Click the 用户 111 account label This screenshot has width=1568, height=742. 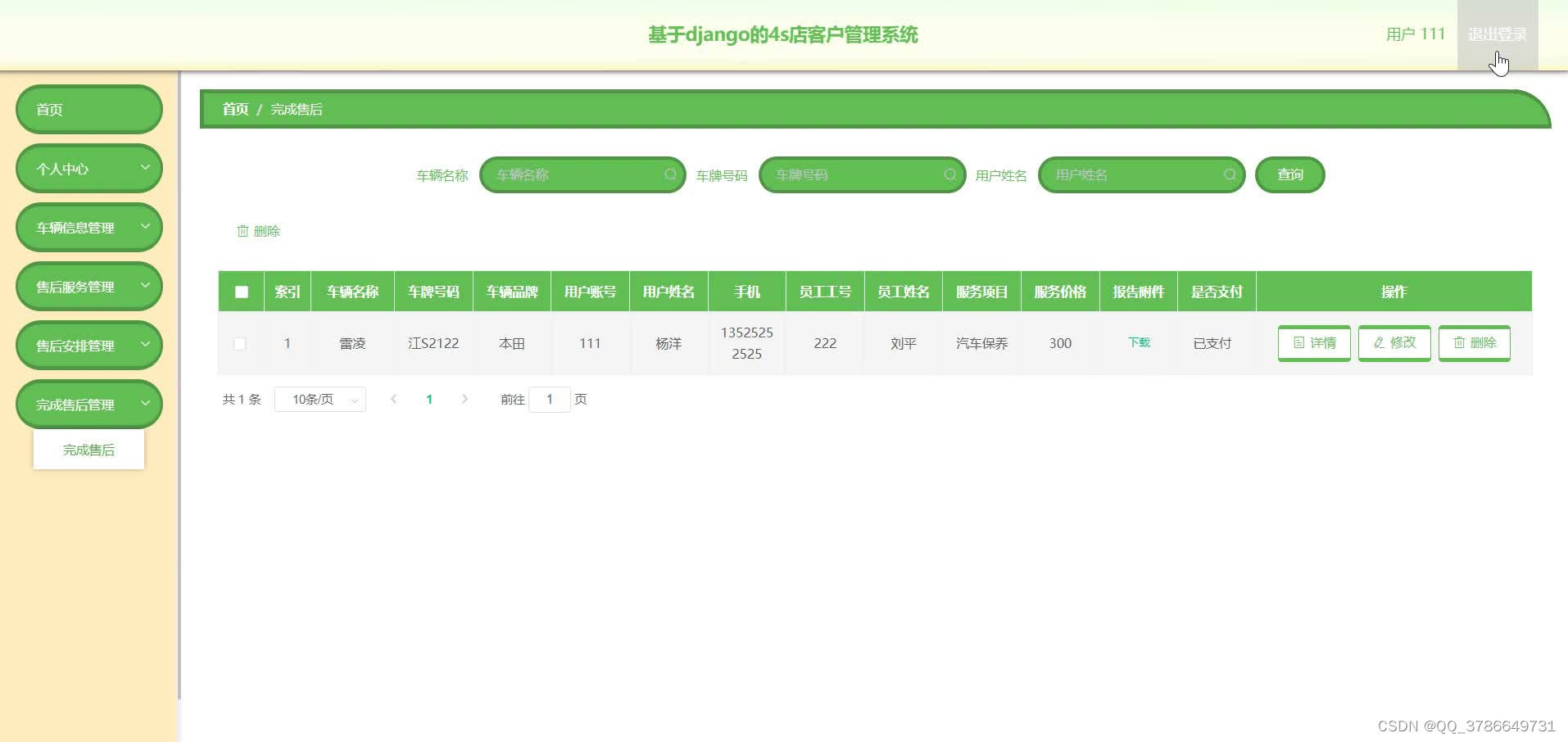pyautogui.click(x=1415, y=34)
